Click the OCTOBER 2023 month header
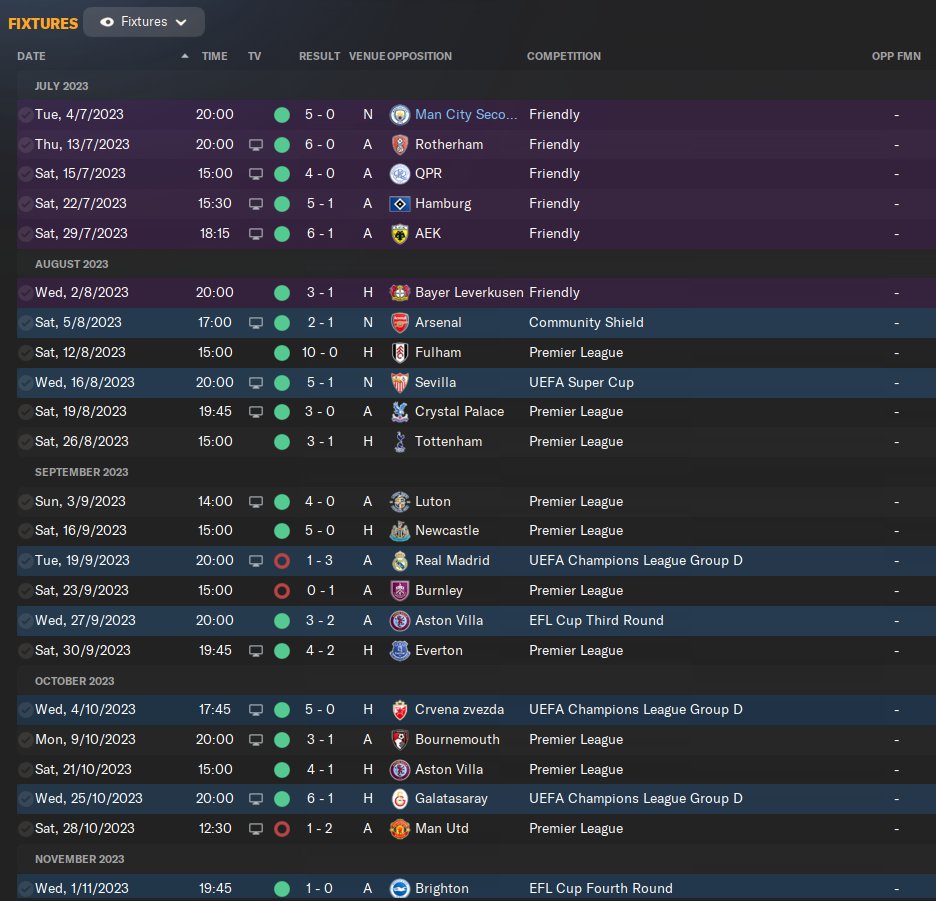The height and width of the screenshot is (901, 936). (74, 681)
